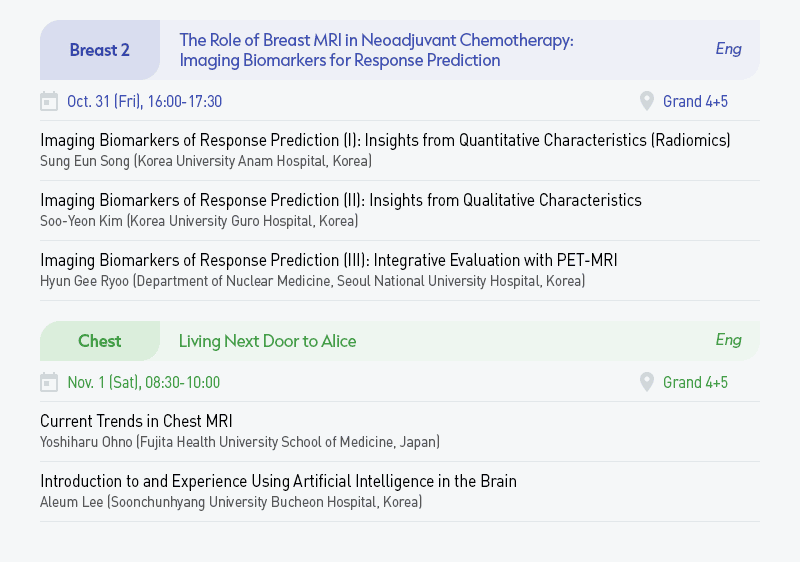Open the Breast MRI Neoadjuvant Chemotherapy session title
800x562 pixels.
click(x=377, y=50)
